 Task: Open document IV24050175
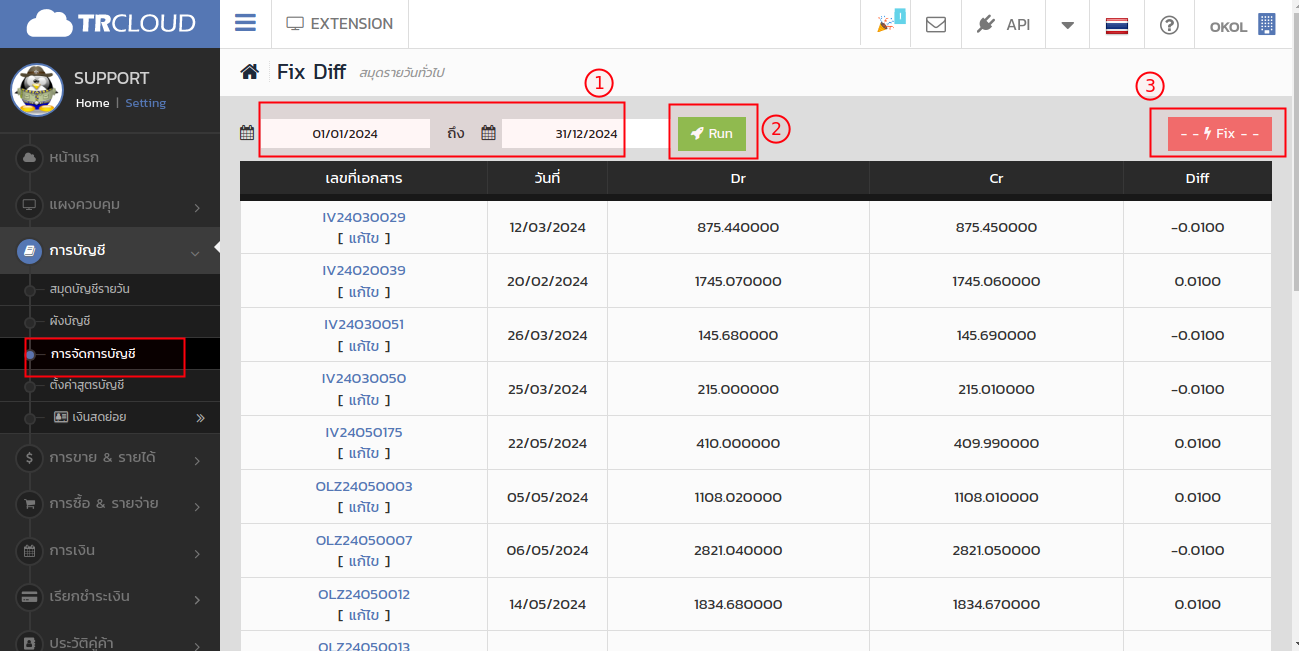click(x=364, y=433)
